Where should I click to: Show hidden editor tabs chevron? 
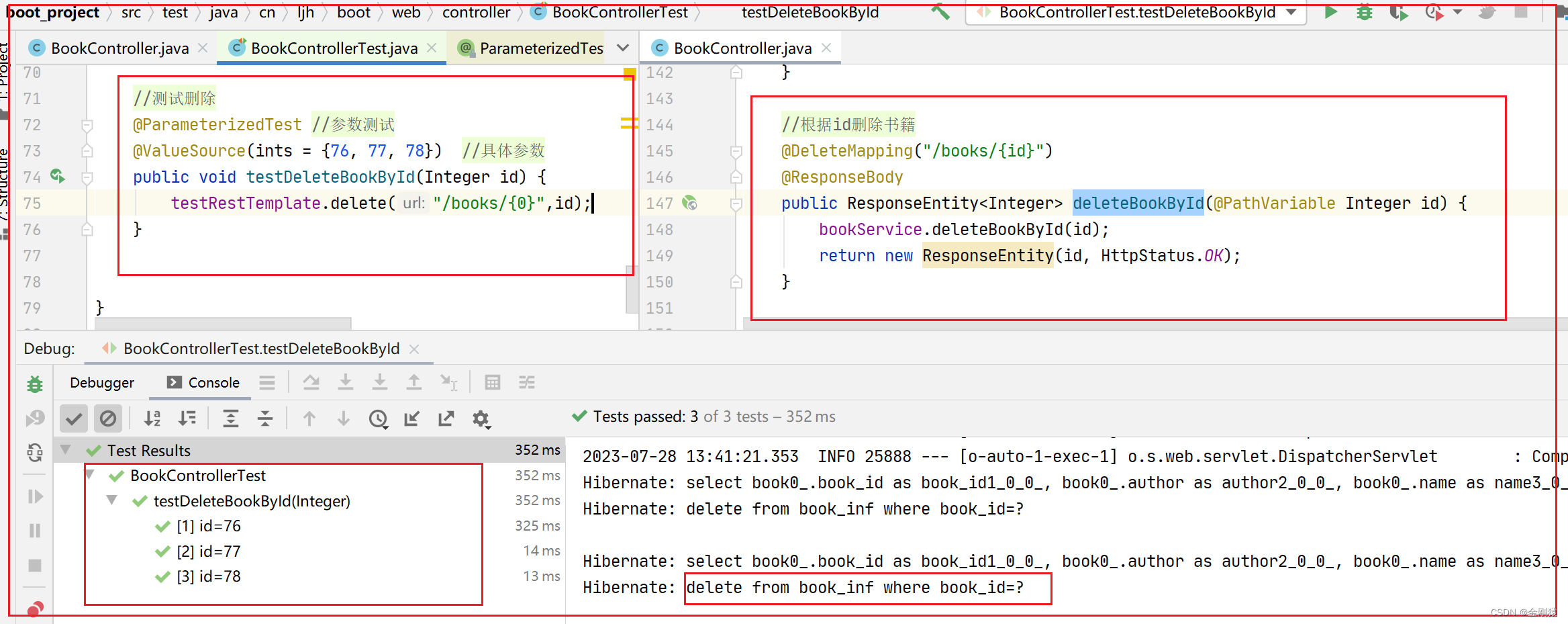coord(623,48)
